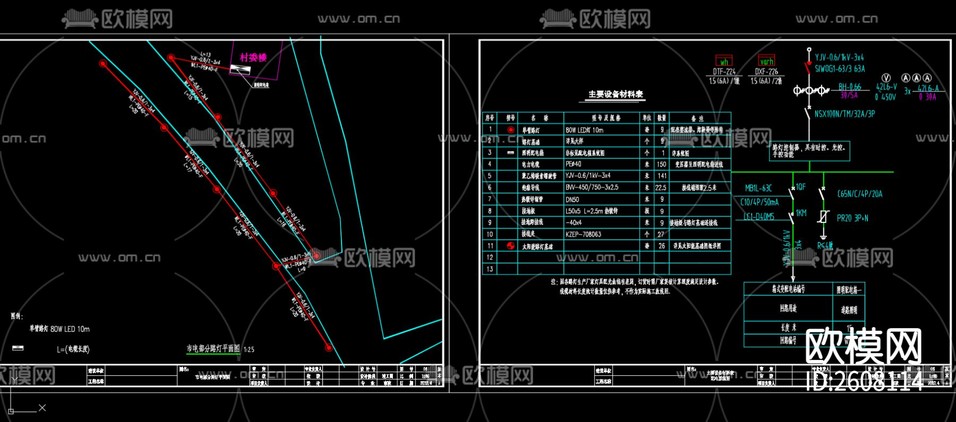This screenshot has height=422, width=956.
Task: Click the 'DN50' table cell
Action: tap(601, 199)
